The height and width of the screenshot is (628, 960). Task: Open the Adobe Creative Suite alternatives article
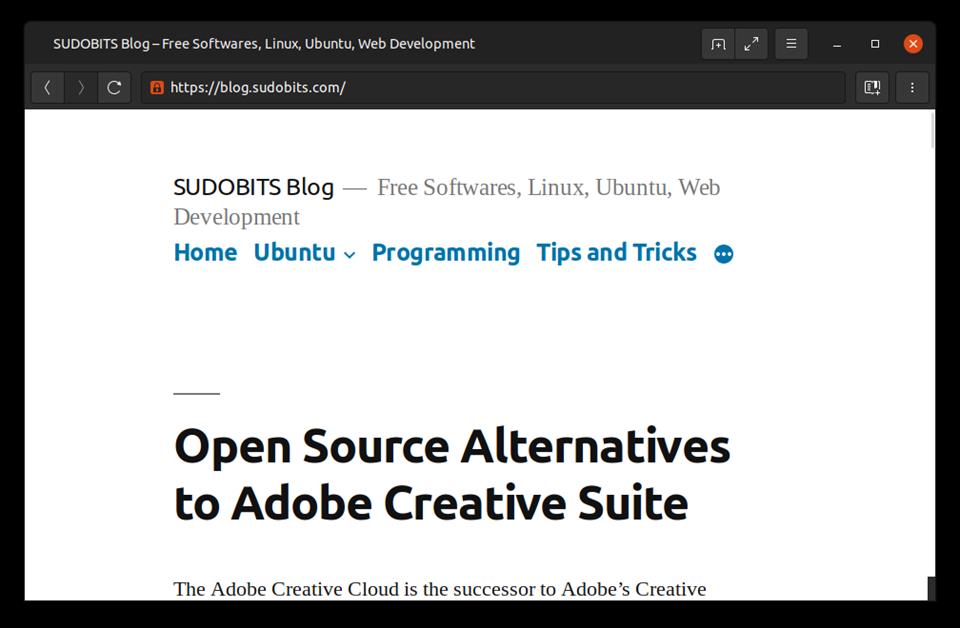pyautogui.click(x=452, y=473)
